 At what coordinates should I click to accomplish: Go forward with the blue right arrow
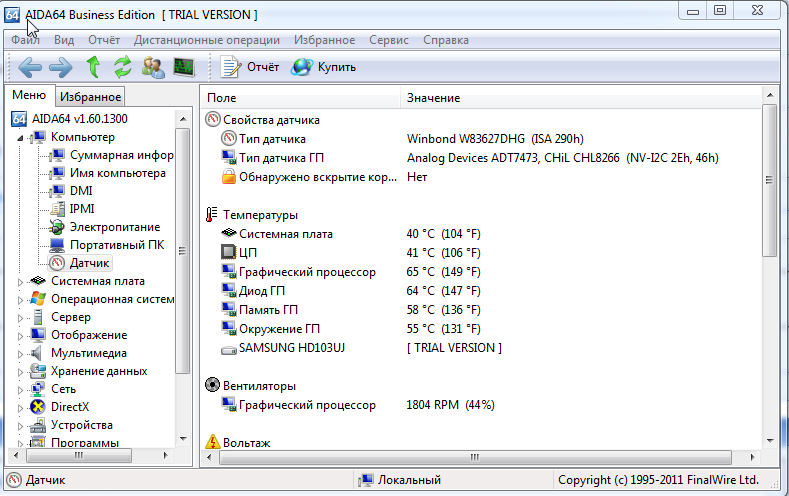point(60,67)
